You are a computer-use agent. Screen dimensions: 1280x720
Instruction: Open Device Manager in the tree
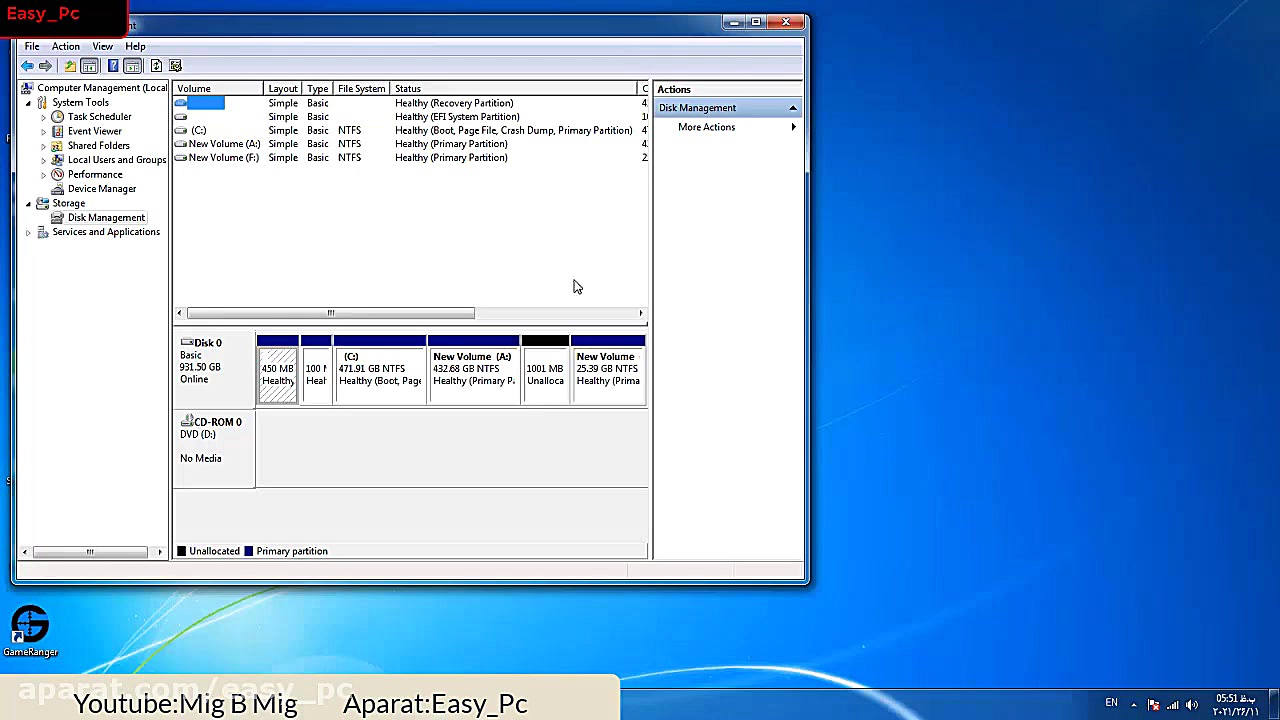tap(101, 189)
